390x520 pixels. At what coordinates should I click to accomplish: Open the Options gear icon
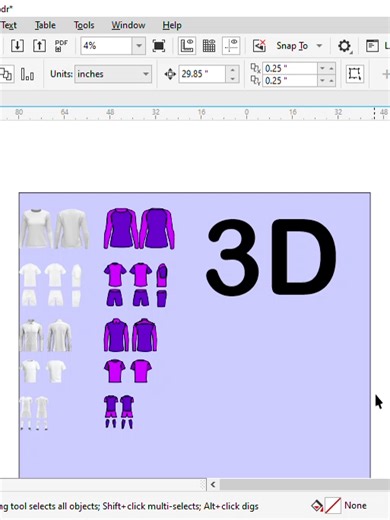click(345, 46)
